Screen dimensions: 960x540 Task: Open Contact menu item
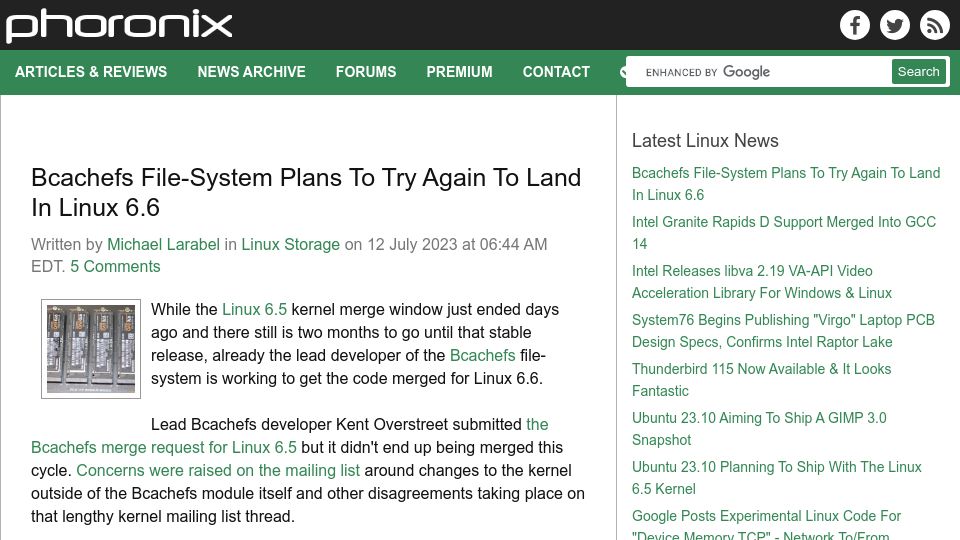(556, 72)
